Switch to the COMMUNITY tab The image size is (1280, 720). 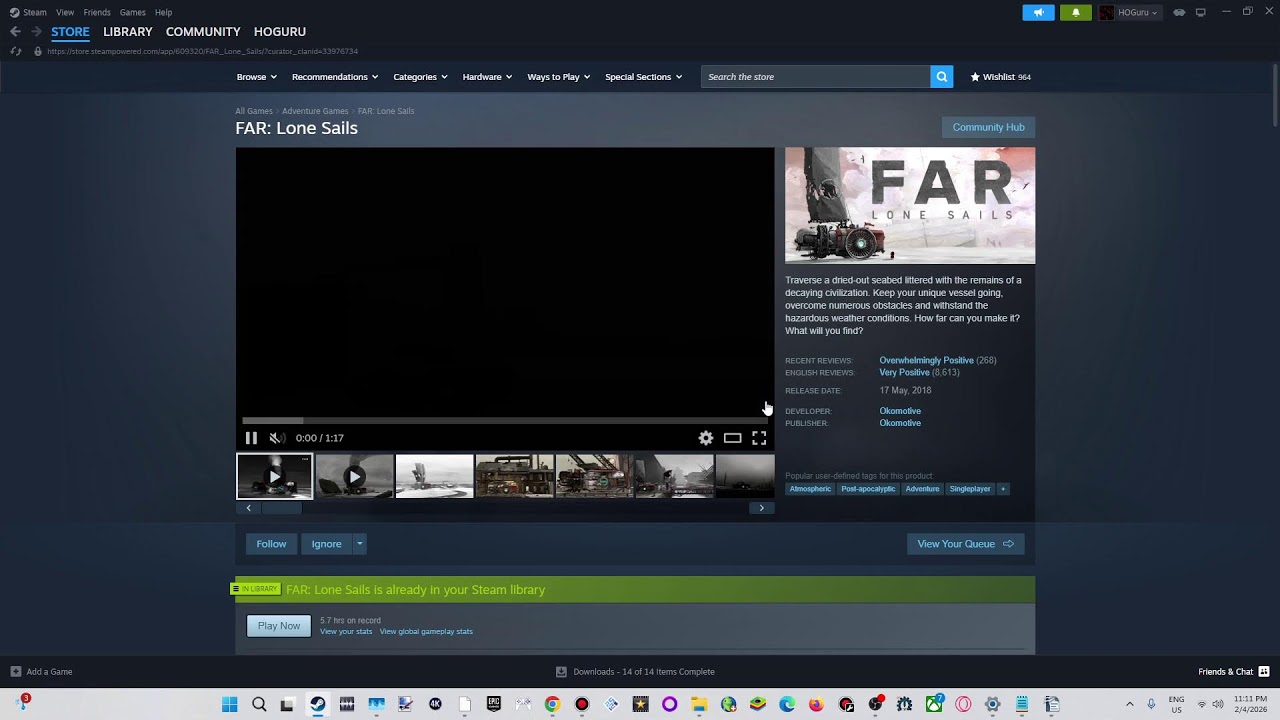click(x=203, y=32)
